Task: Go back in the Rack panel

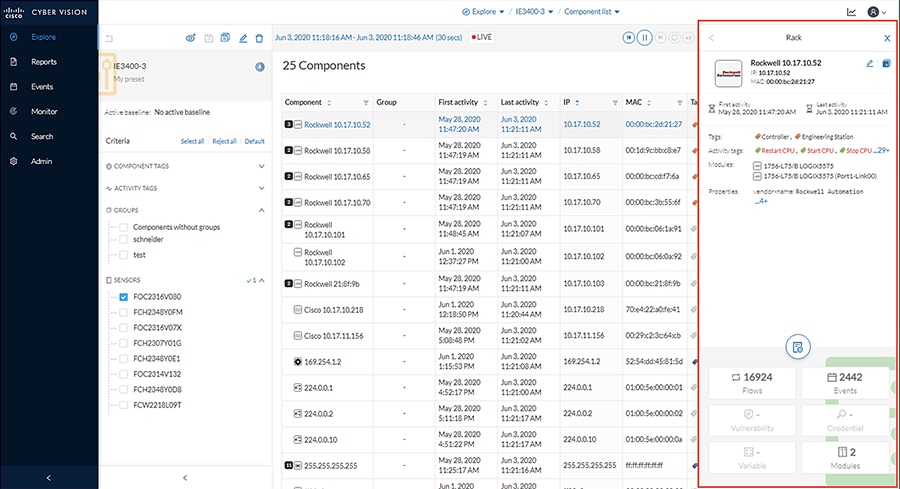Action: pos(711,38)
